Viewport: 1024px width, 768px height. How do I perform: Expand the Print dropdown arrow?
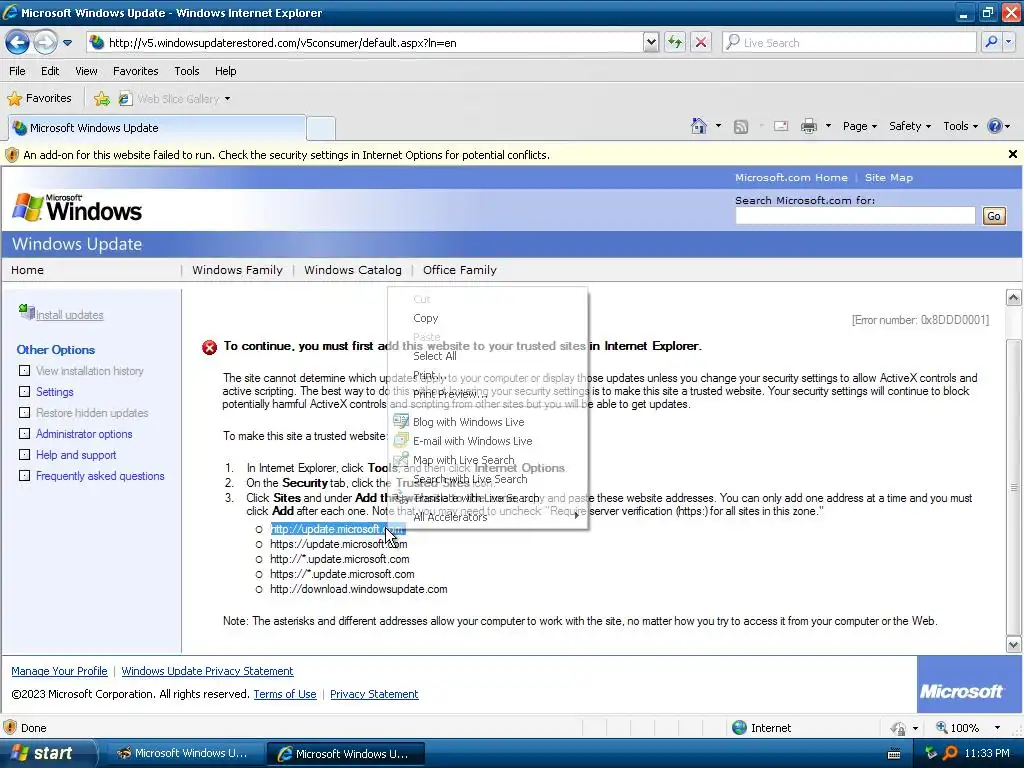tap(828, 126)
